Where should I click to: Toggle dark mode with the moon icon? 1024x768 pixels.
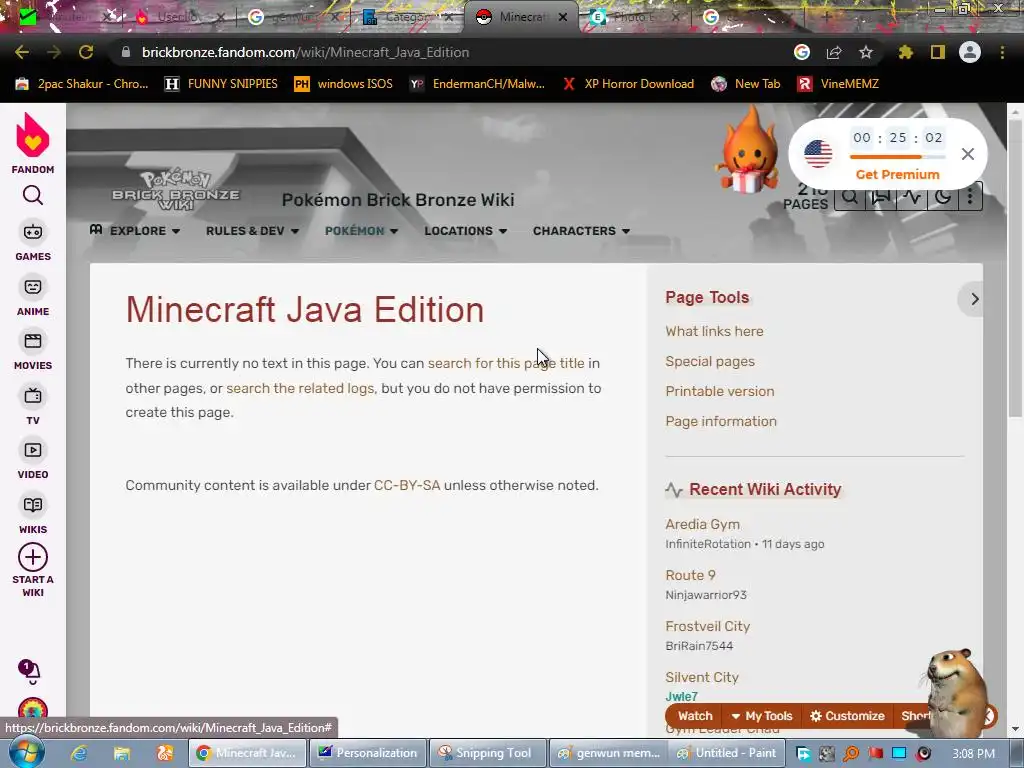pyautogui.click(x=942, y=197)
